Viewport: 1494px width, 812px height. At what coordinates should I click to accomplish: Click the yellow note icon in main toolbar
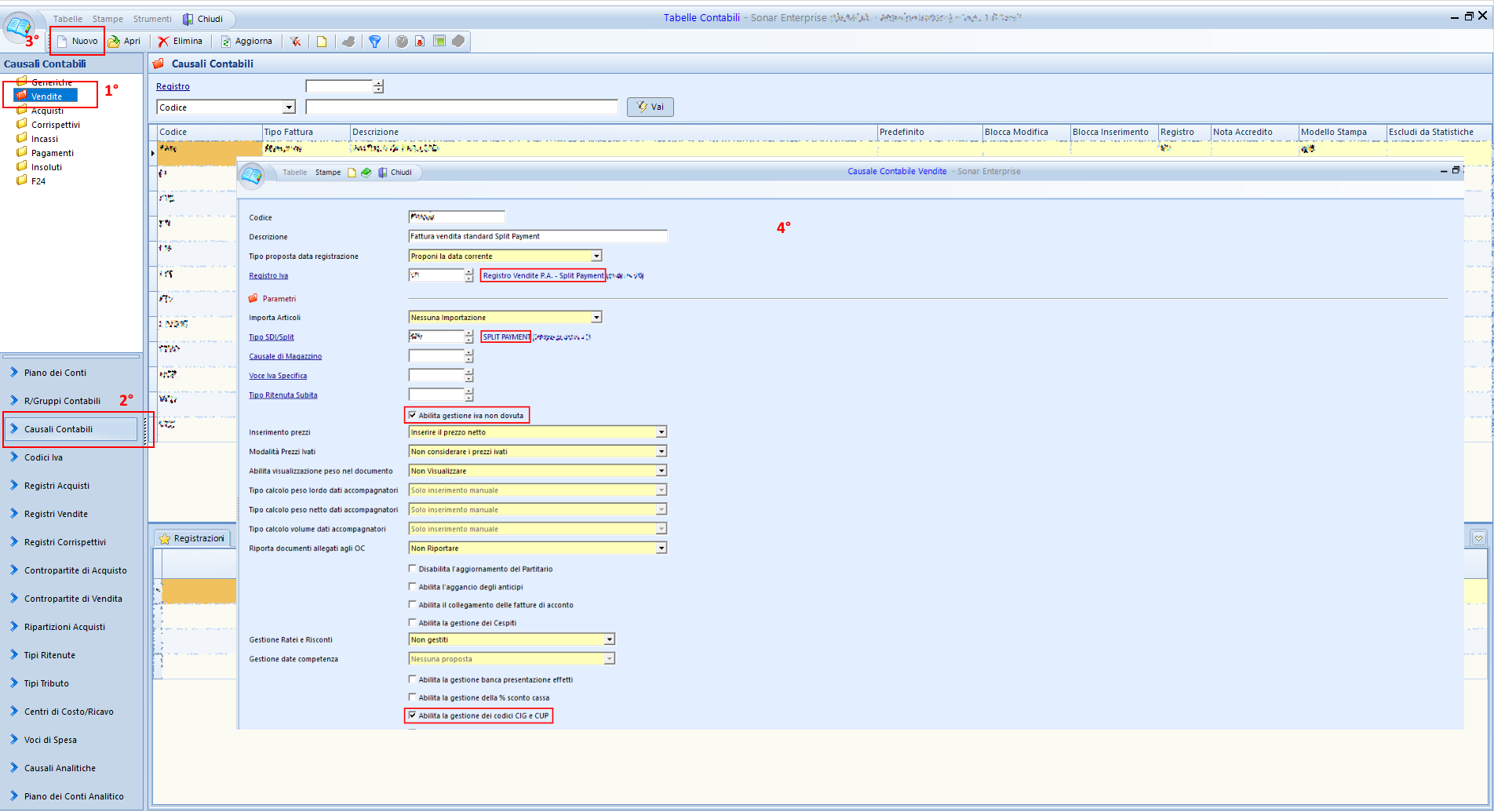(322, 42)
